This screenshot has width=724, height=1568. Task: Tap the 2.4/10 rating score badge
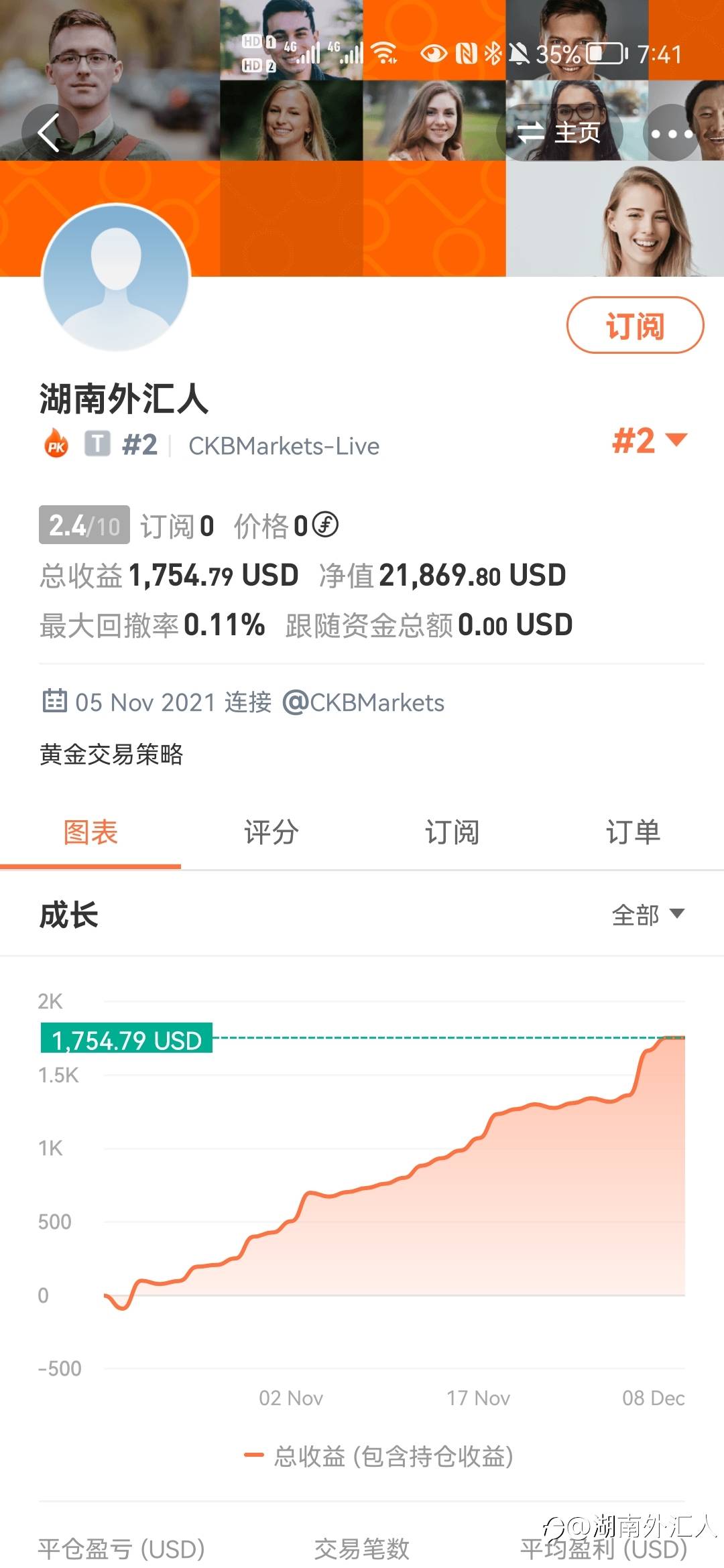pos(84,525)
